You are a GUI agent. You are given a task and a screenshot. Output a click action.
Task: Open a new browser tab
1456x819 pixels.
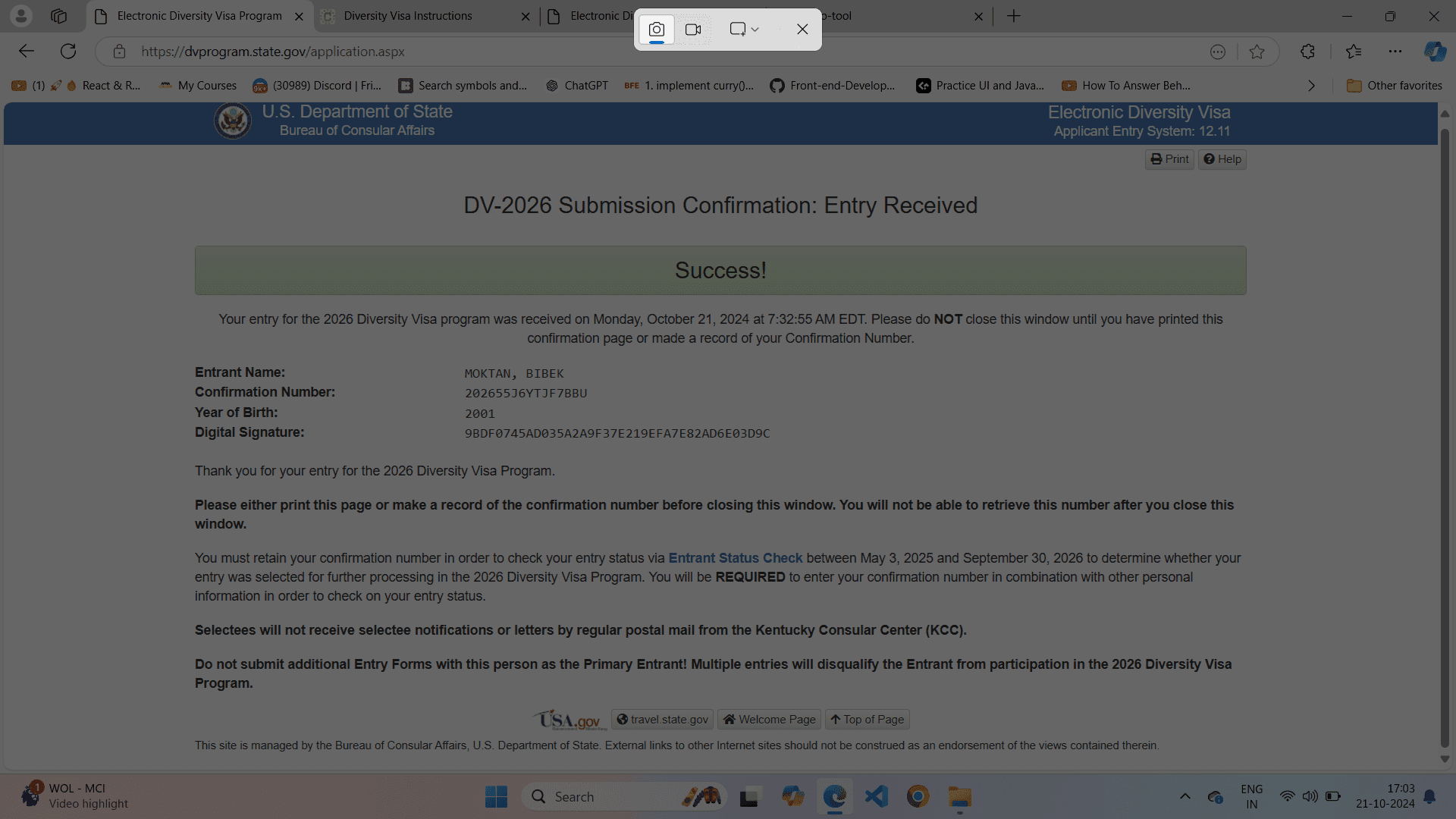tap(1014, 16)
